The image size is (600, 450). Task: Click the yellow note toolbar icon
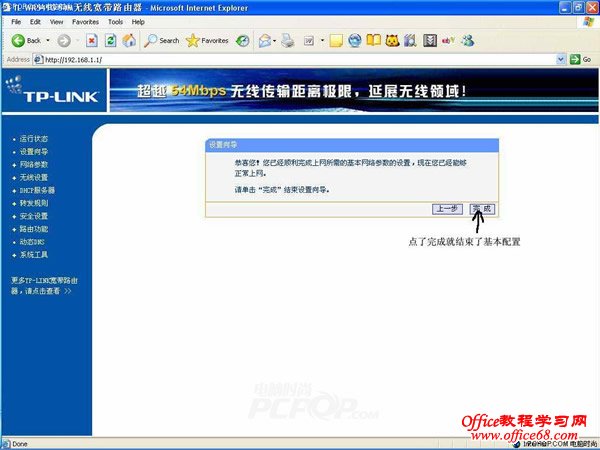tap(336, 41)
